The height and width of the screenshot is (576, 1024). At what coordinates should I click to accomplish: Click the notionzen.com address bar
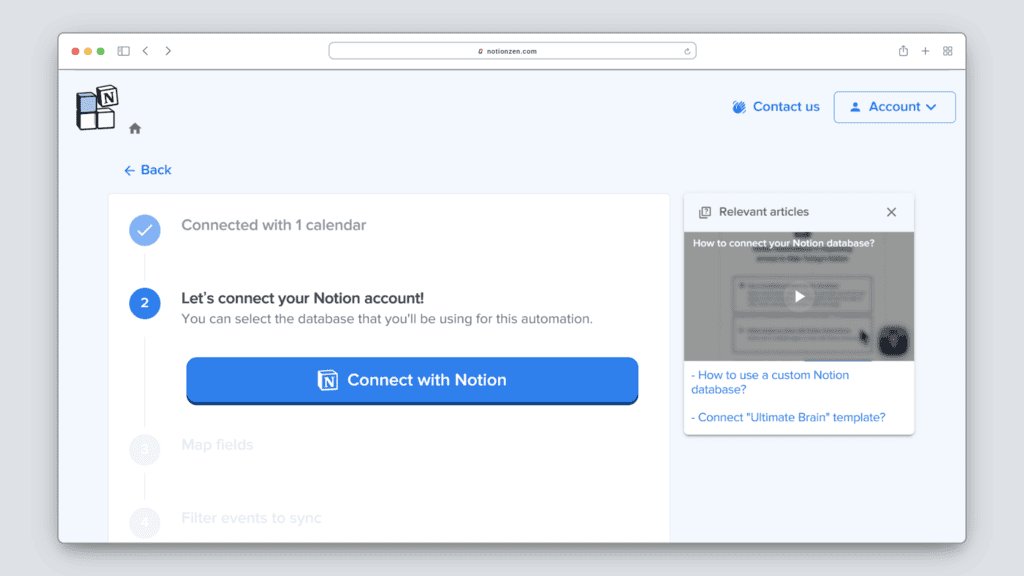point(512,51)
